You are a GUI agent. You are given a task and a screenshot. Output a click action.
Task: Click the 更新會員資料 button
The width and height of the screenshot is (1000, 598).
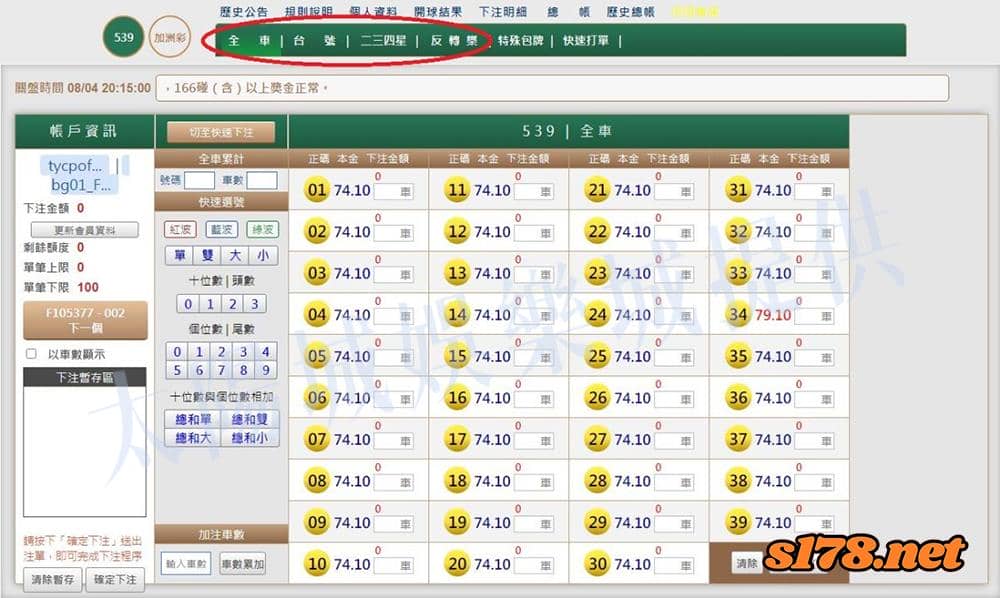click(x=84, y=230)
